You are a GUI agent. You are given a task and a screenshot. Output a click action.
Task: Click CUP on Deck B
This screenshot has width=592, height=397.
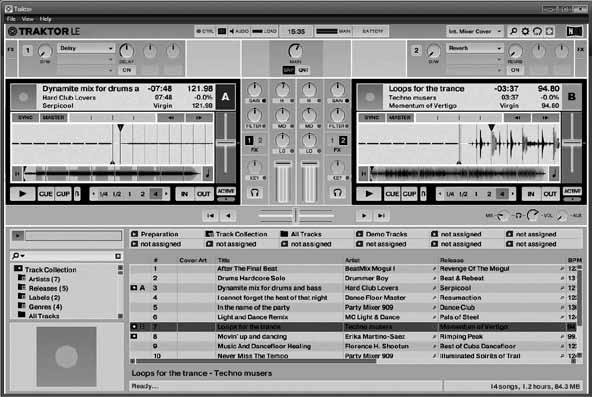coord(409,194)
